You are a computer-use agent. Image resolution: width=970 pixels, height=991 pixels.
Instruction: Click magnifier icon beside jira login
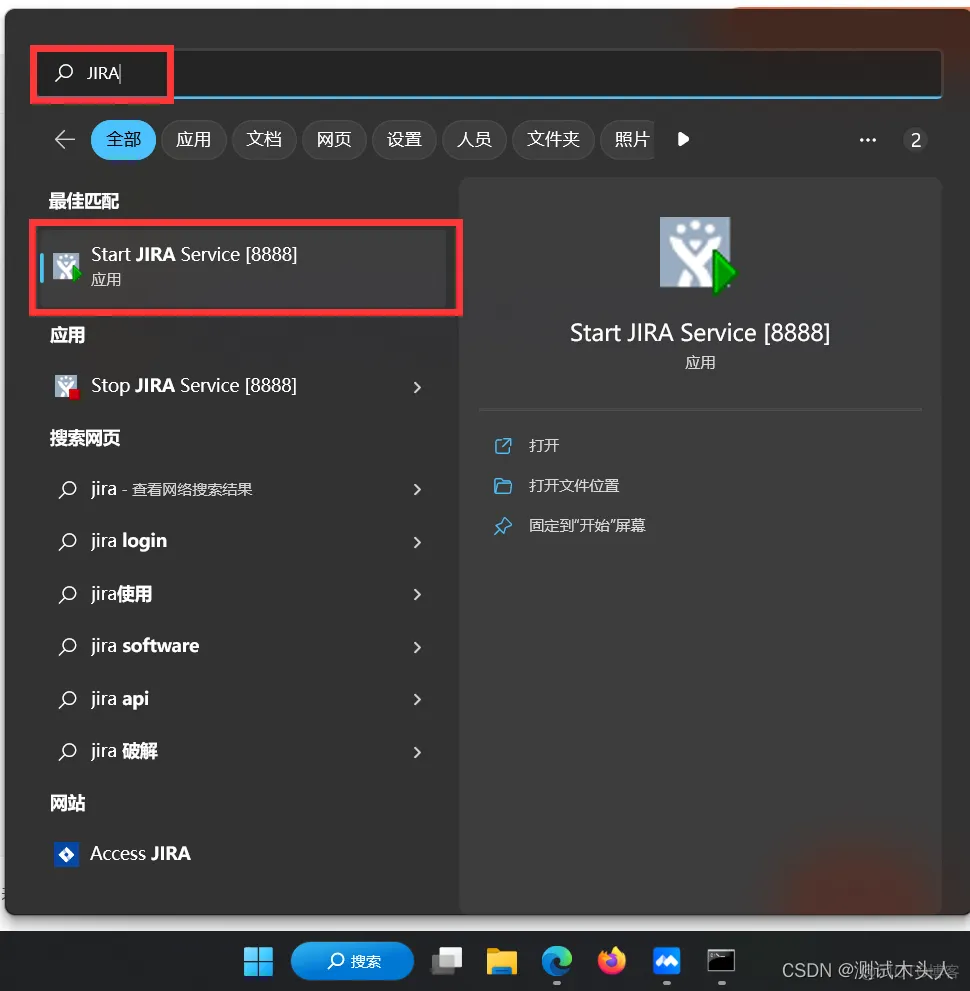point(67,542)
